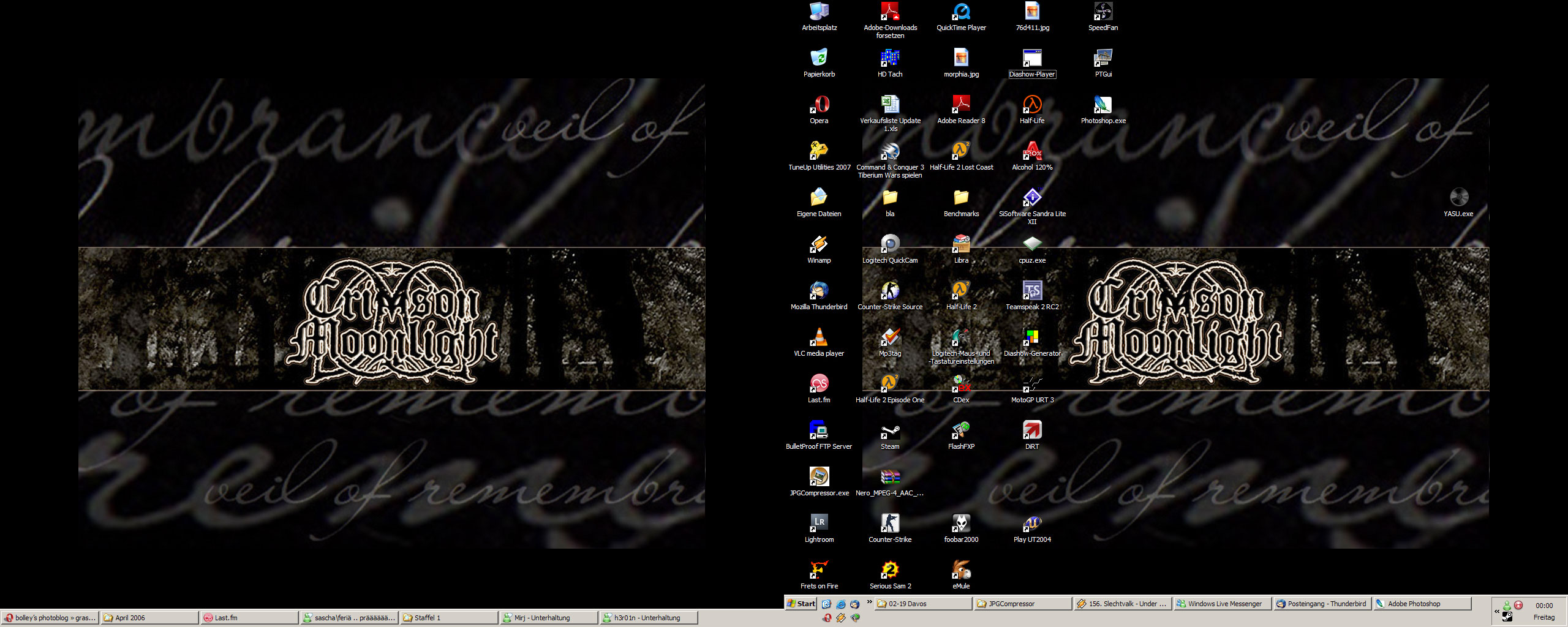Click the Papierkorb recycle bin icon

819,59
